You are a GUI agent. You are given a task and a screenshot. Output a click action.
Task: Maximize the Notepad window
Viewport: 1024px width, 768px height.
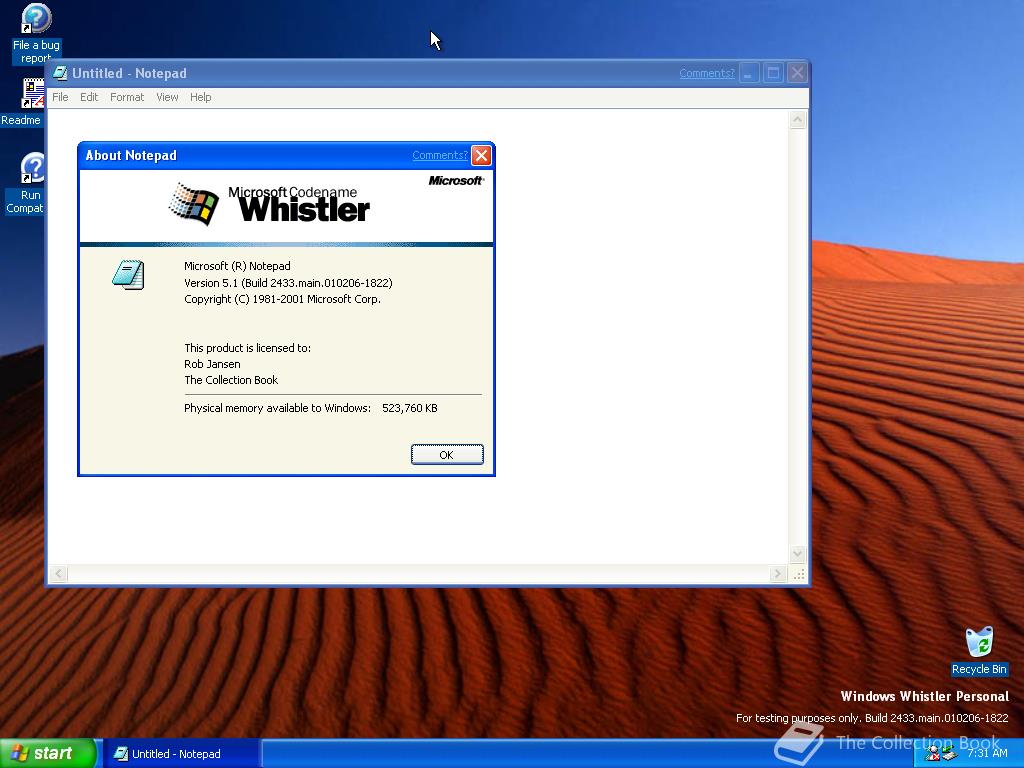[x=773, y=73]
